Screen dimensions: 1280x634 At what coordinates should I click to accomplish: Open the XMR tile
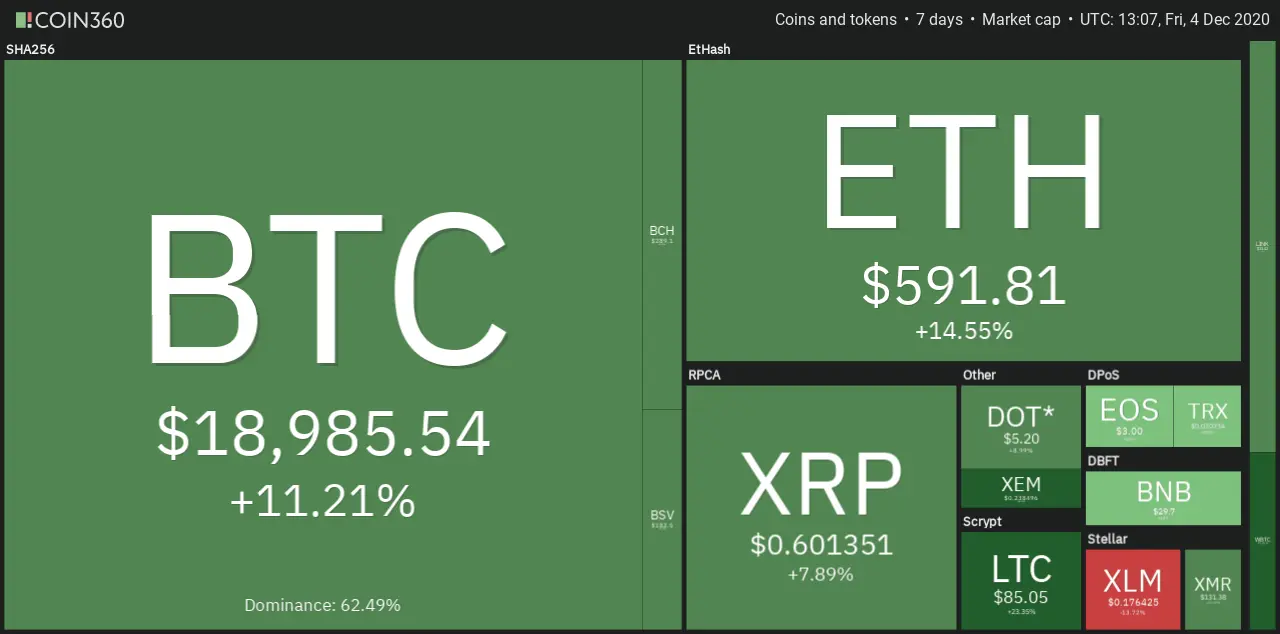coord(1213,589)
